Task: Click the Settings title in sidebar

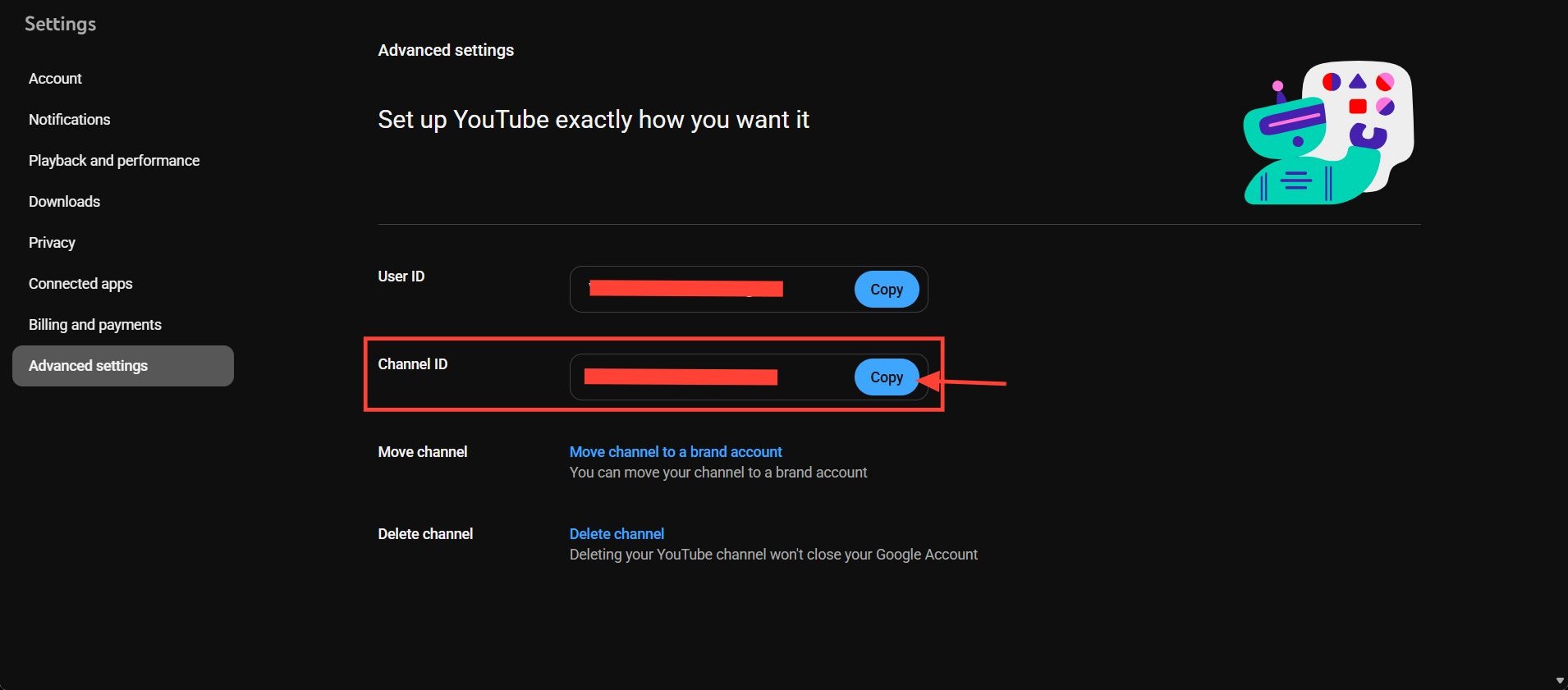Action: pyautogui.click(x=60, y=24)
